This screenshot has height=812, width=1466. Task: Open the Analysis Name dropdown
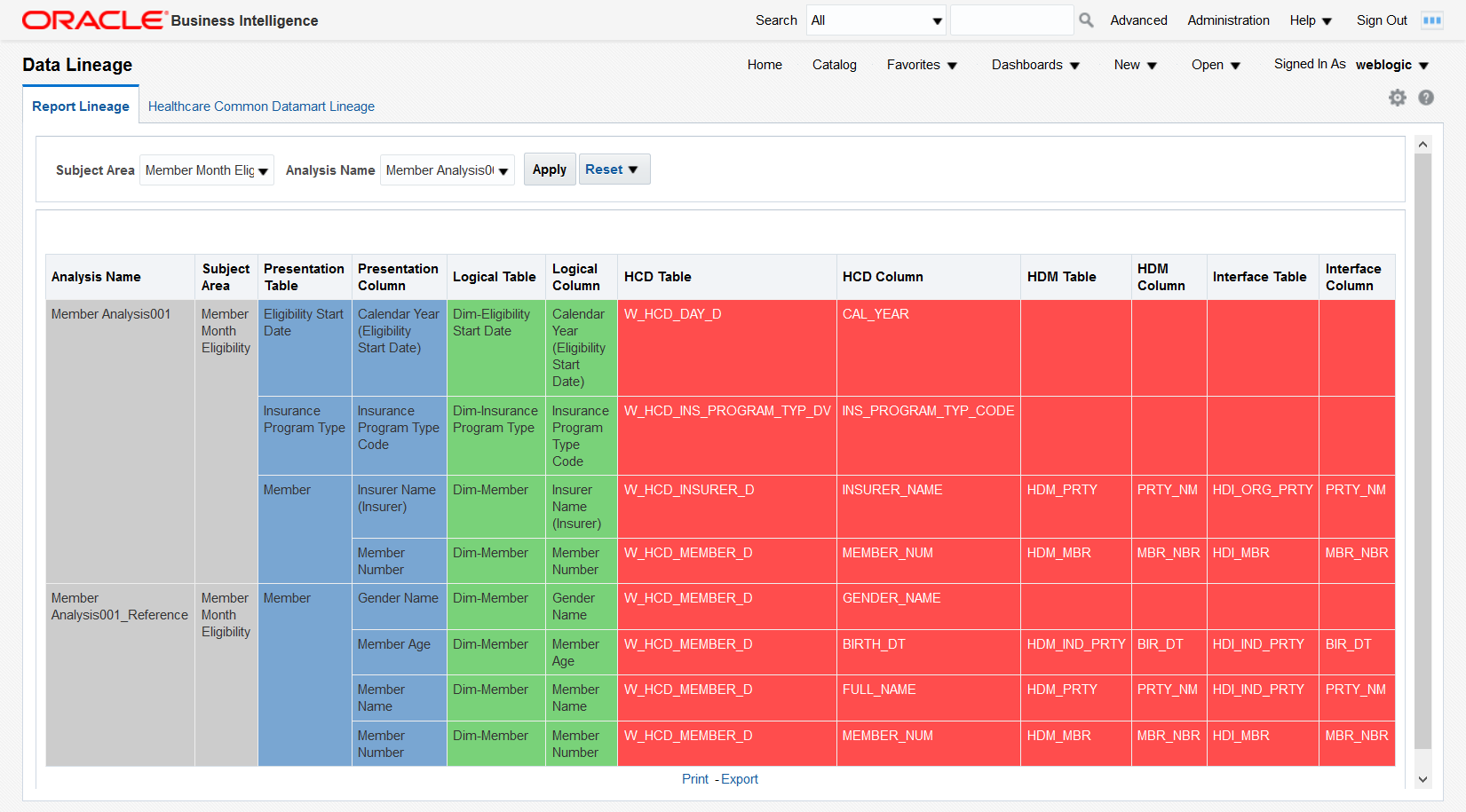click(448, 170)
